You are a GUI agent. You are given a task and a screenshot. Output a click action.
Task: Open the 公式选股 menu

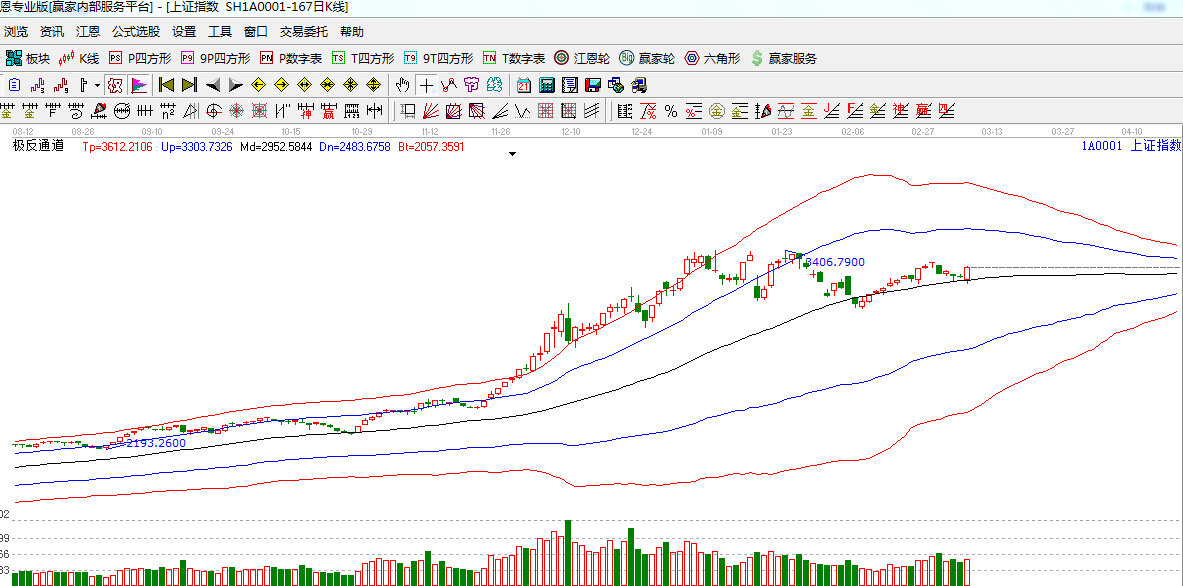135,32
